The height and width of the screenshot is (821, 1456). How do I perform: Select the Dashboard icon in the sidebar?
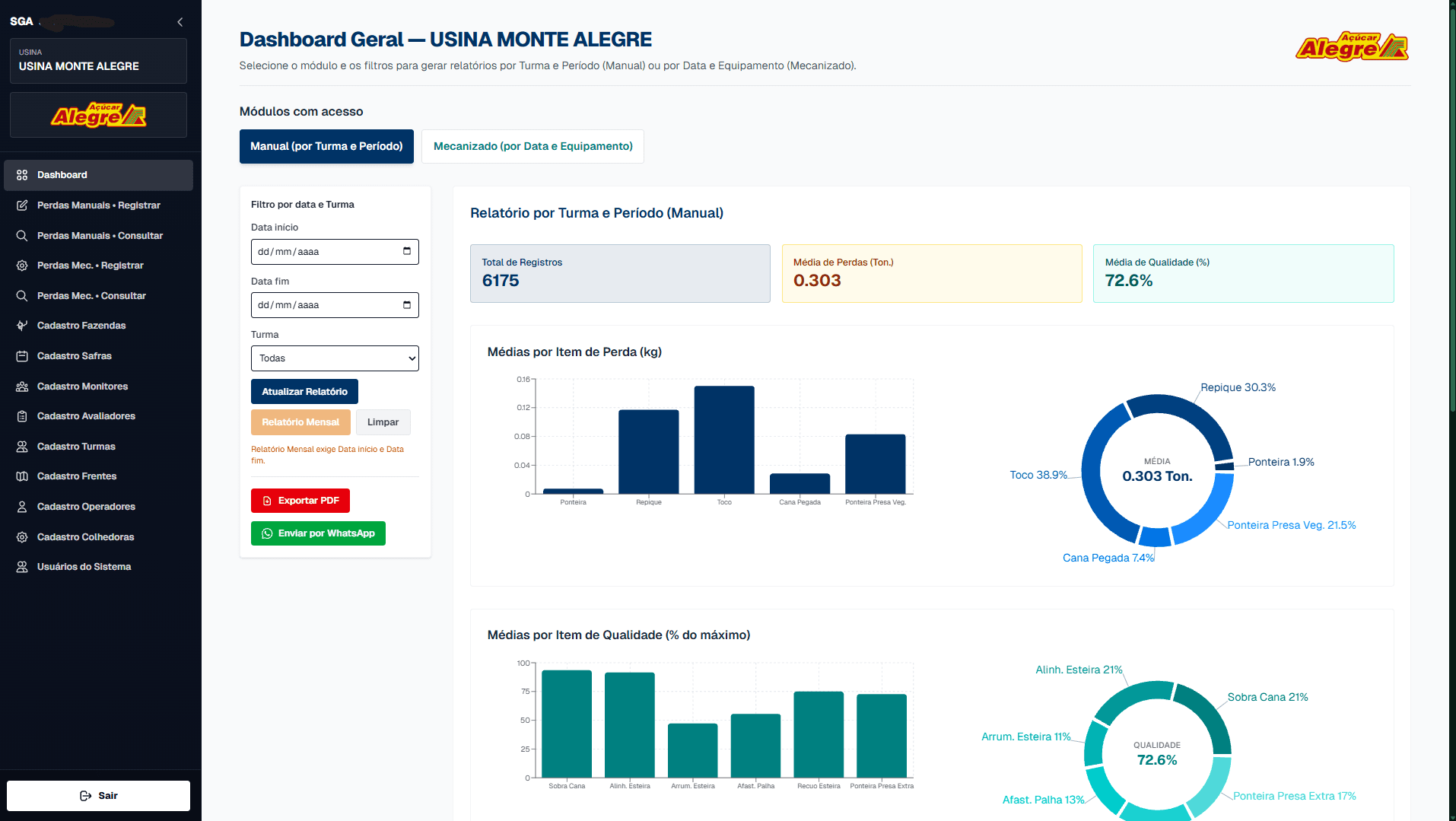[x=22, y=175]
